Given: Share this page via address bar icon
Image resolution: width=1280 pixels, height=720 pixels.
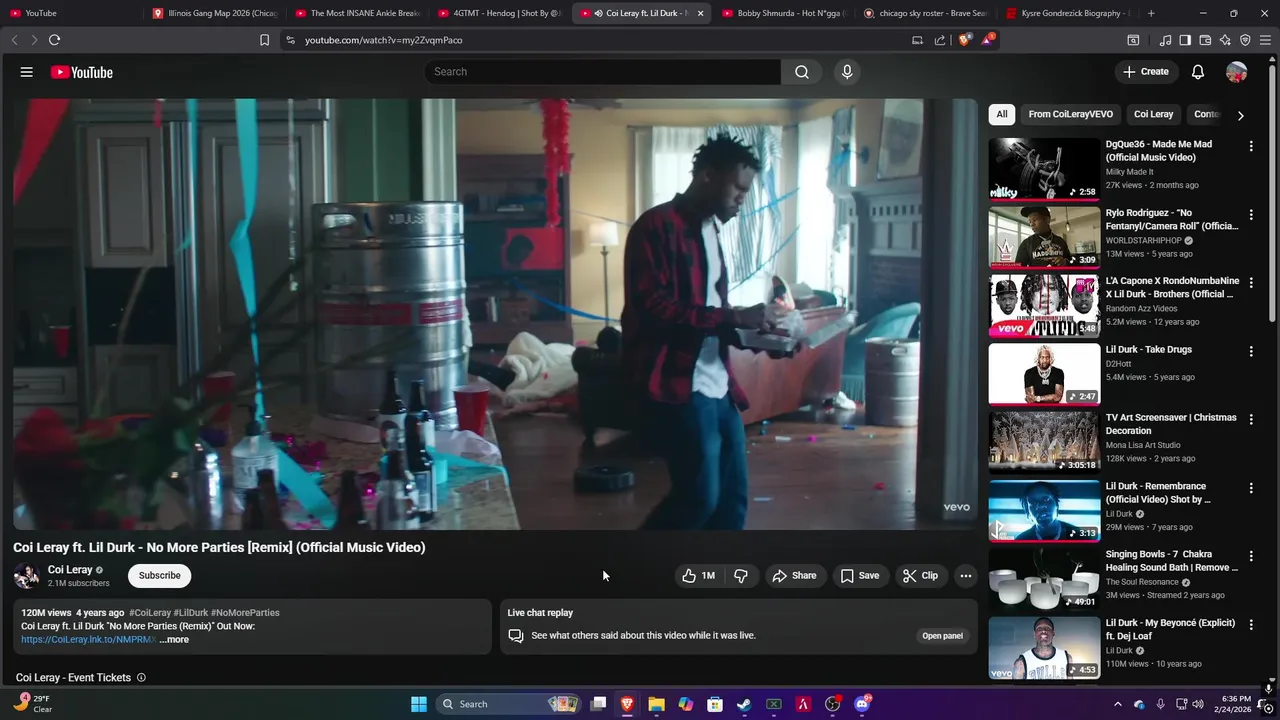Looking at the screenshot, I should pyautogui.click(x=940, y=40).
